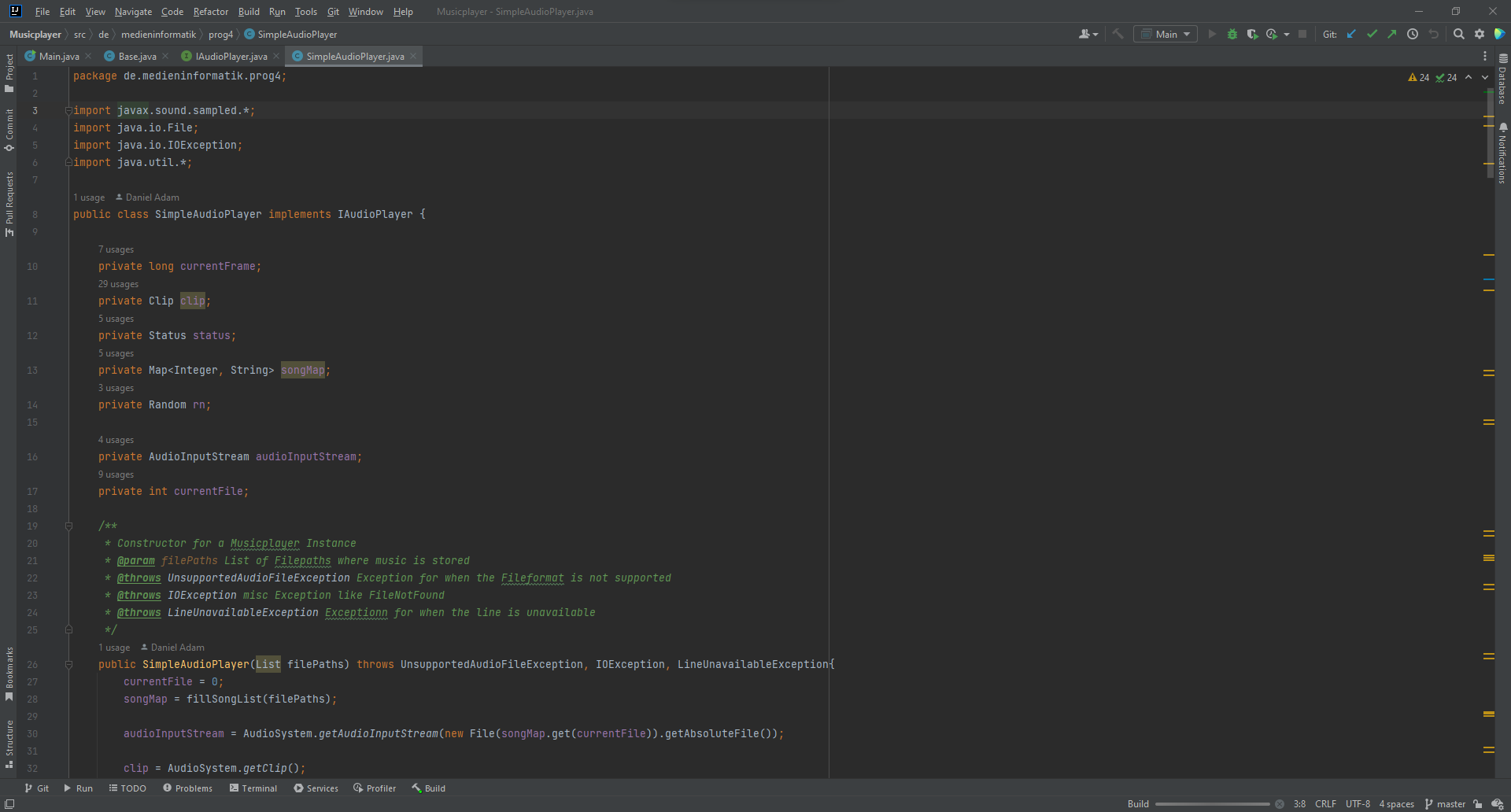The height and width of the screenshot is (812, 1511).
Task: Click the Build progress bar
Action: click(1212, 804)
